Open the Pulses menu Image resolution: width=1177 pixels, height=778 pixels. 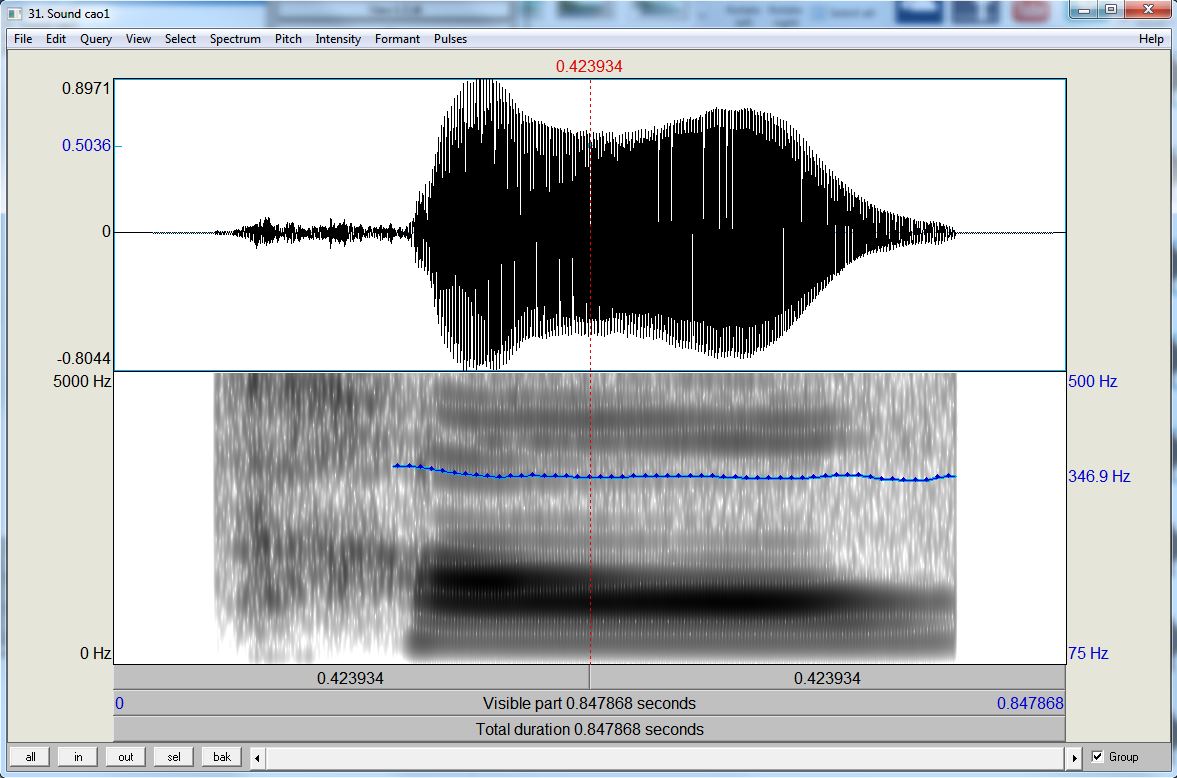click(450, 39)
